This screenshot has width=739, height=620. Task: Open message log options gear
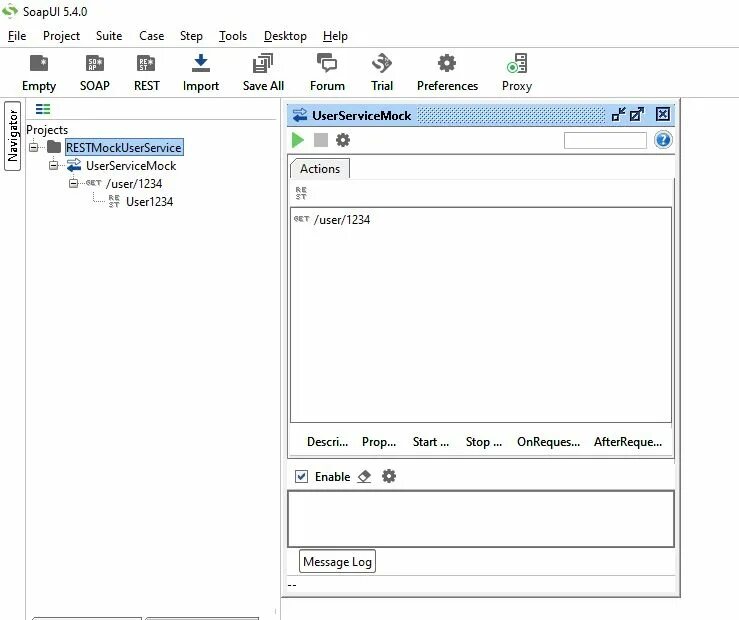389,476
